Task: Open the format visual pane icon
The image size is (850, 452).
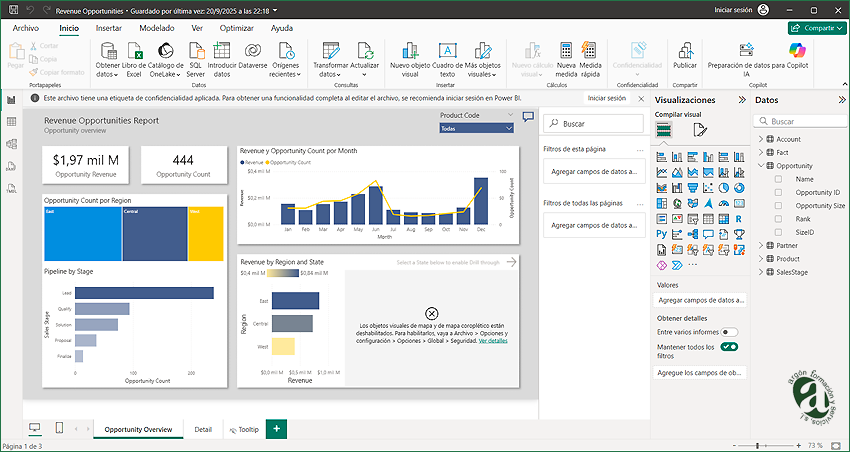Action: point(700,130)
